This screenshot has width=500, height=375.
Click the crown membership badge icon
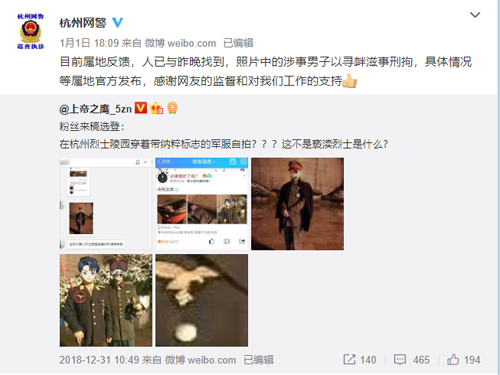click(x=157, y=108)
